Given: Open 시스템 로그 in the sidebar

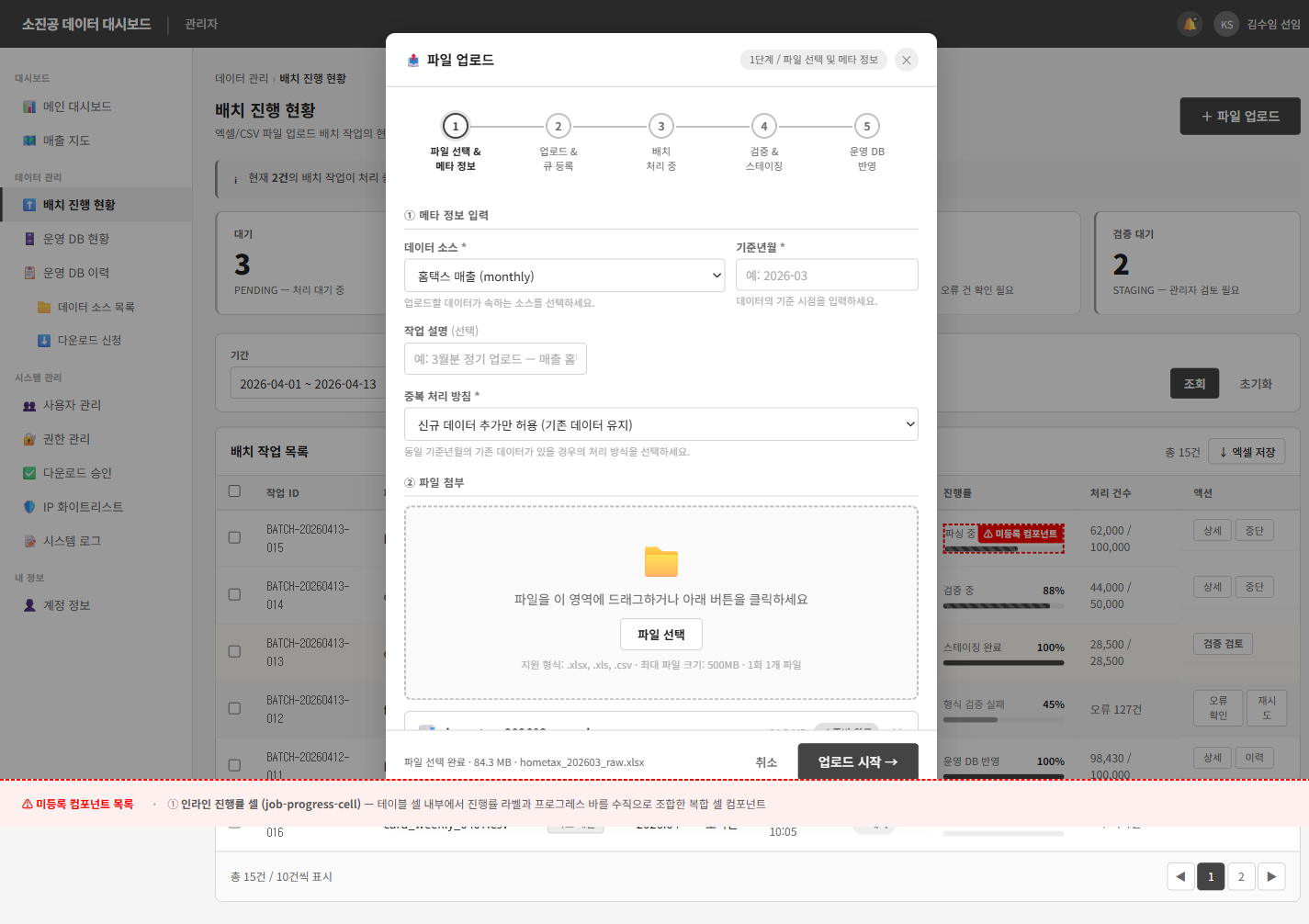Looking at the screenshot, I should tap(96, 541).
